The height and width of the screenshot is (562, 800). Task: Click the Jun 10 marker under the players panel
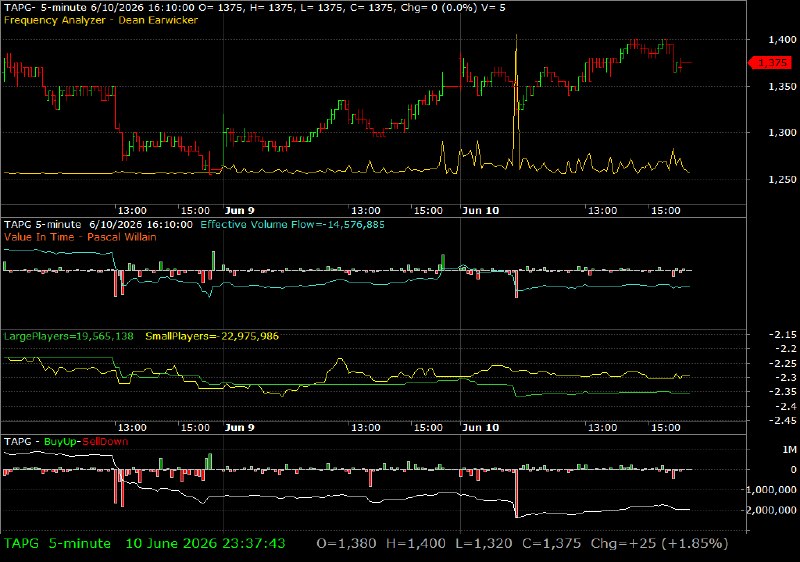480,427
